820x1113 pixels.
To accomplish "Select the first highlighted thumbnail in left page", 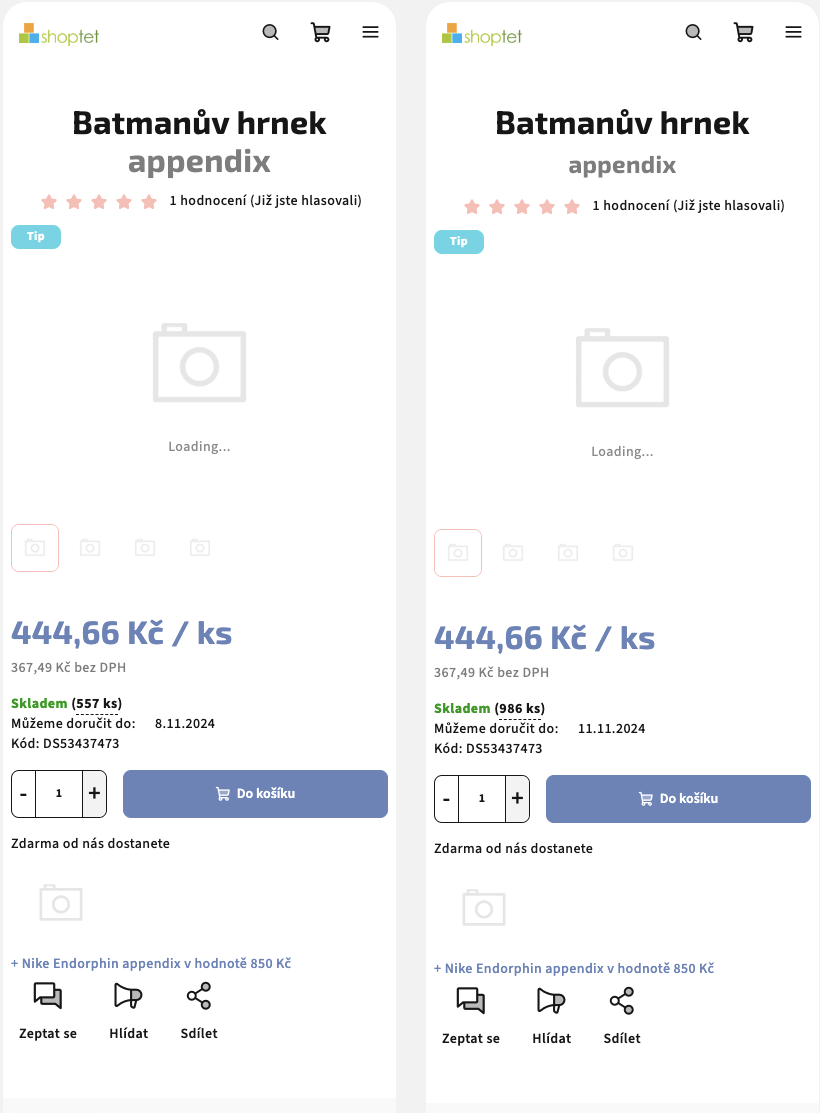I will 35,548.
